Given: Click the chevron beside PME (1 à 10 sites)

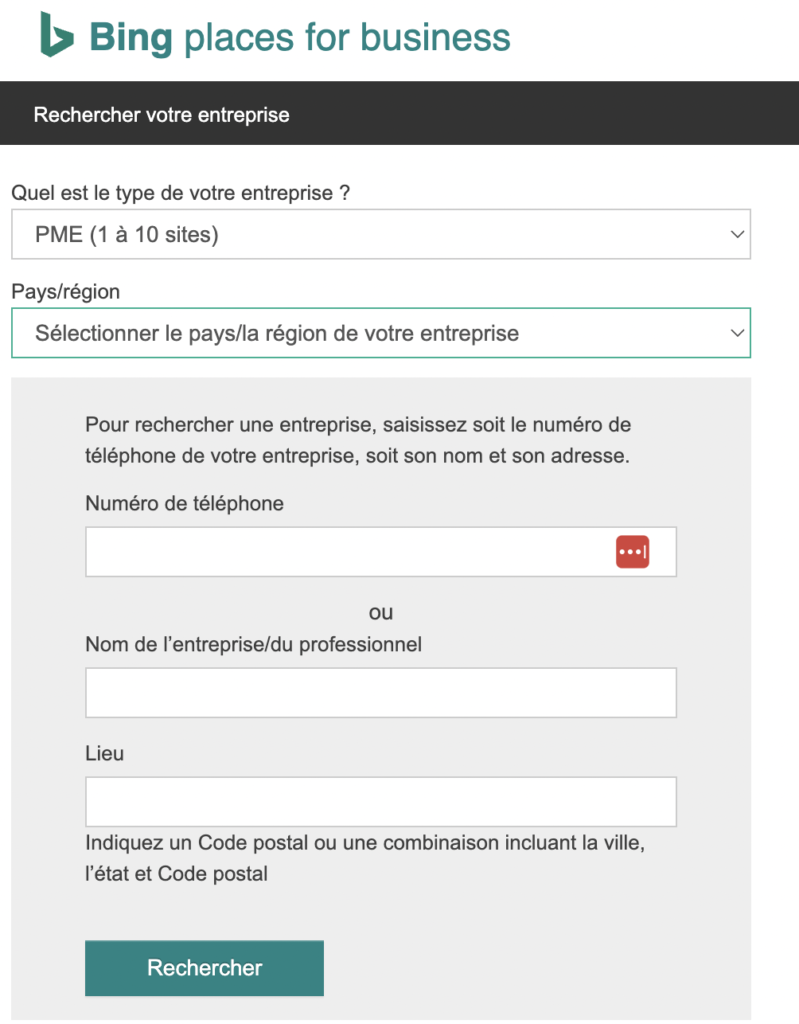Looking at the screenshot, I should click(738, 235).
